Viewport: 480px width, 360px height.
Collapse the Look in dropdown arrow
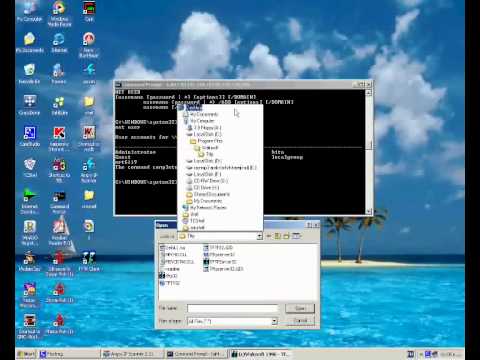tap(260, 236)
